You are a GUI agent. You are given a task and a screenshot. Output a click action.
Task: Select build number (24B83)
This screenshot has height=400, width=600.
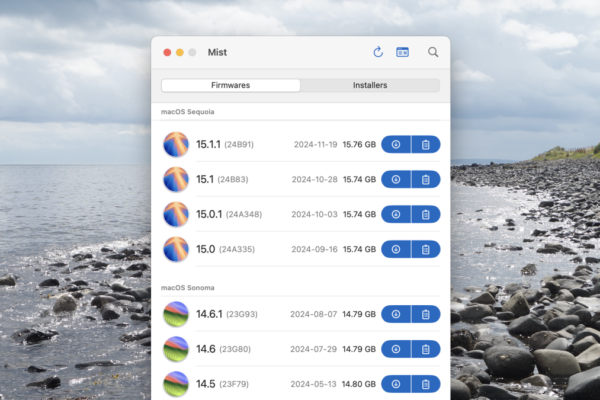pos(233,180)
